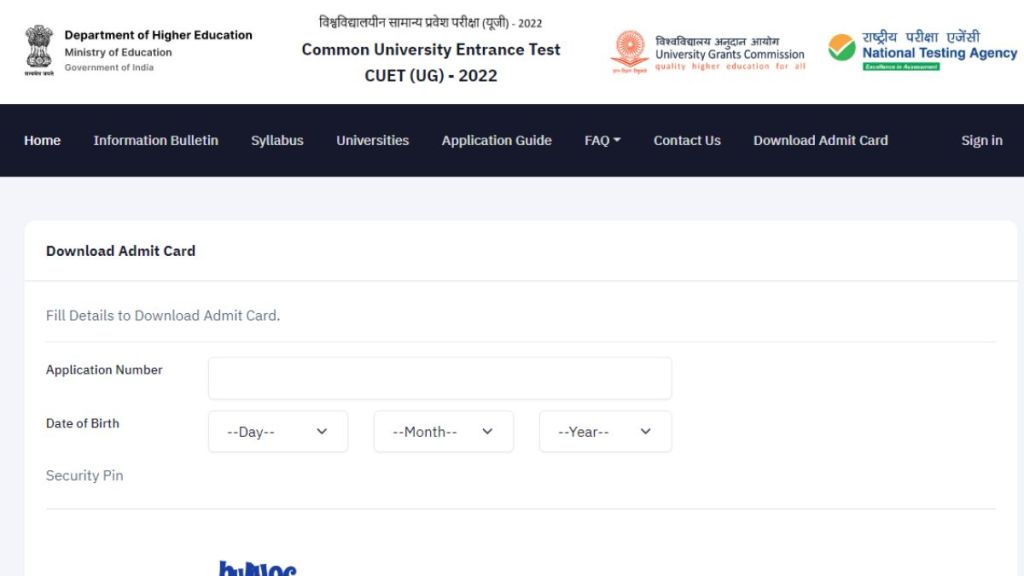
Task: Open the --Day-- dropdown
Action: [277, 431]
